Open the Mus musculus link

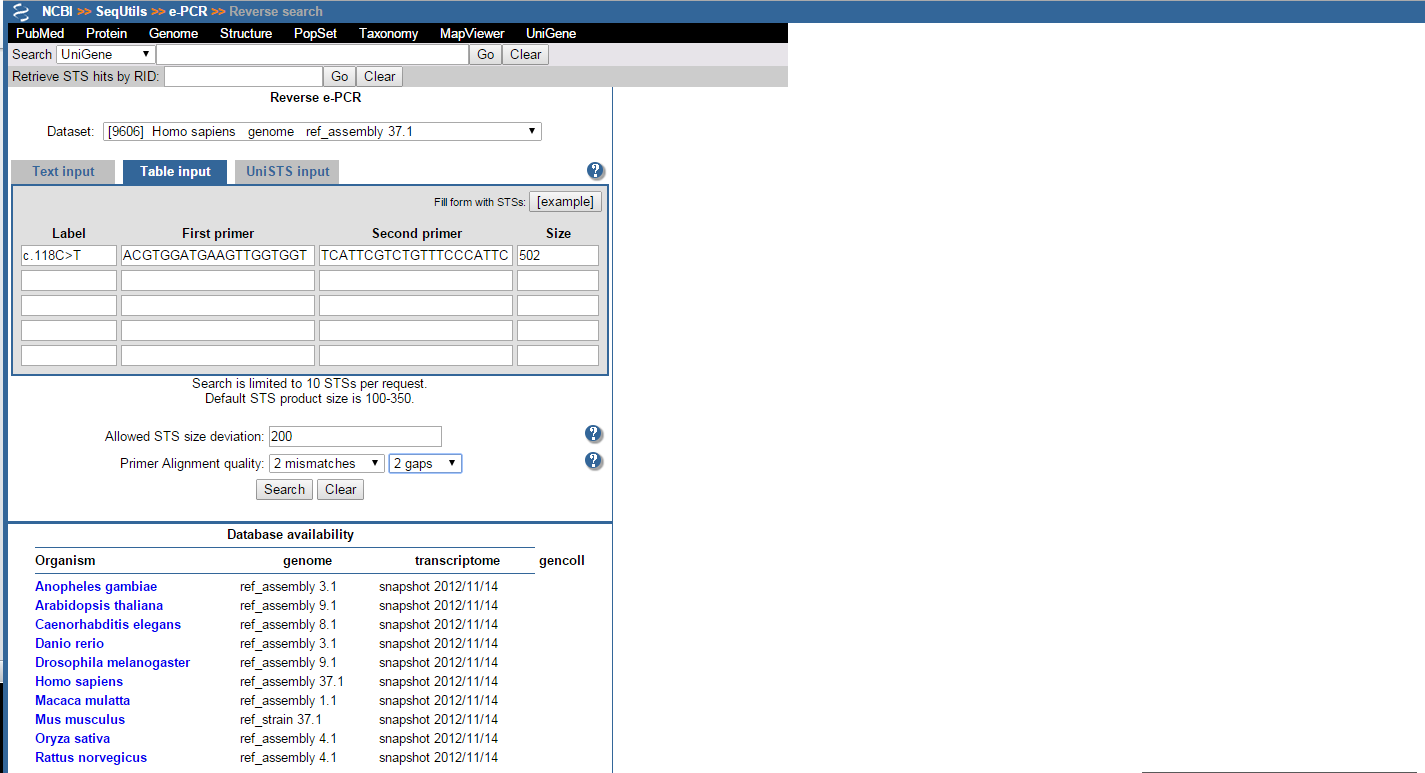tap(80, 720)
